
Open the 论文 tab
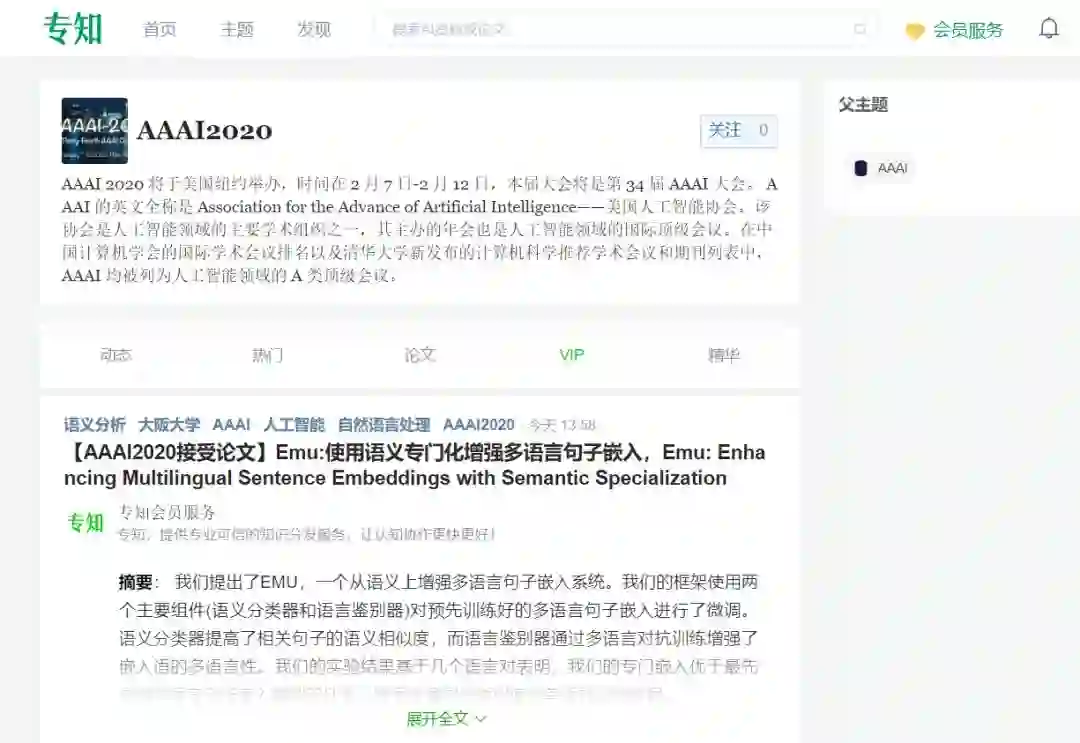419,355
